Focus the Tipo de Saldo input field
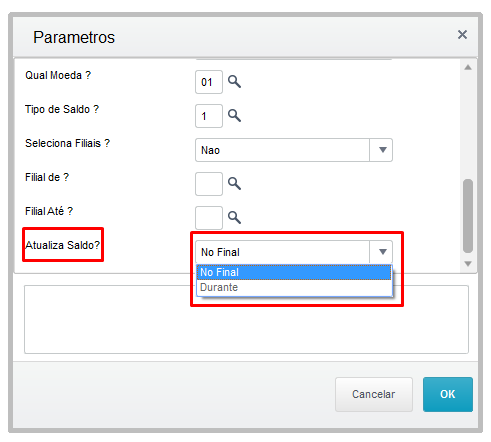 209,116
